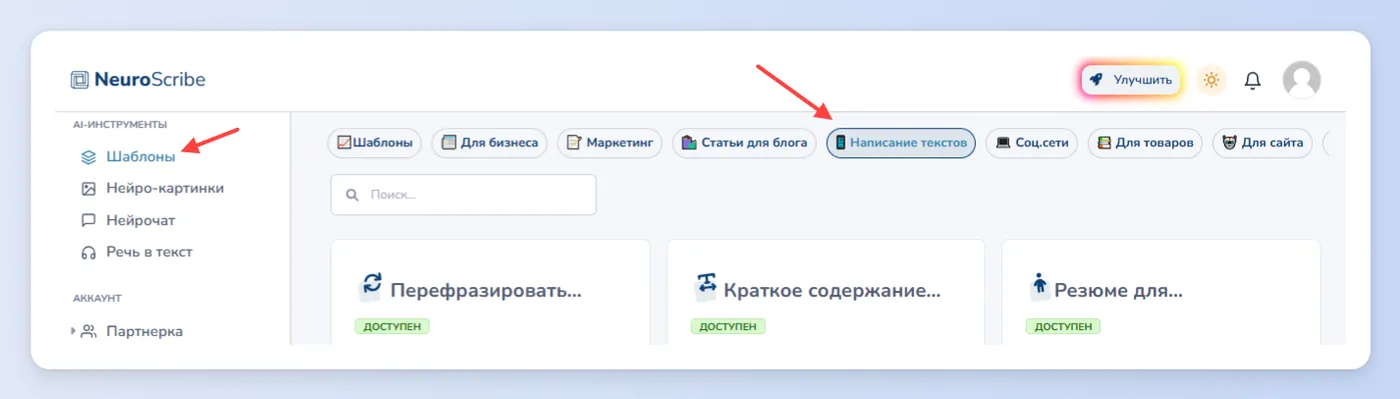Viewport: 1400px width, 399px height.
Task: Open the Резюме для template card
Action: (1161, 292)
